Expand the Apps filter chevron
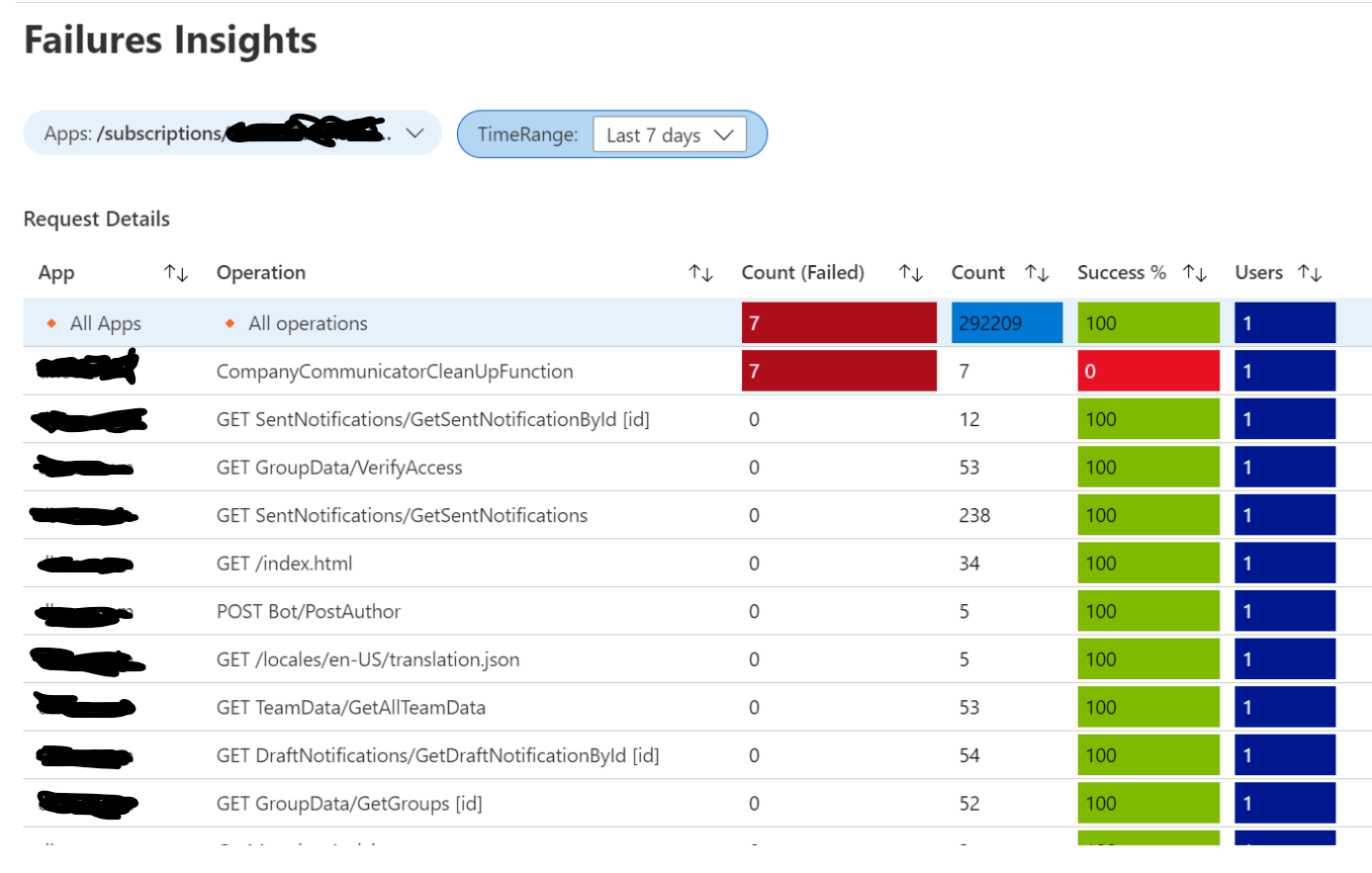1372x873 pixels. 414,131
